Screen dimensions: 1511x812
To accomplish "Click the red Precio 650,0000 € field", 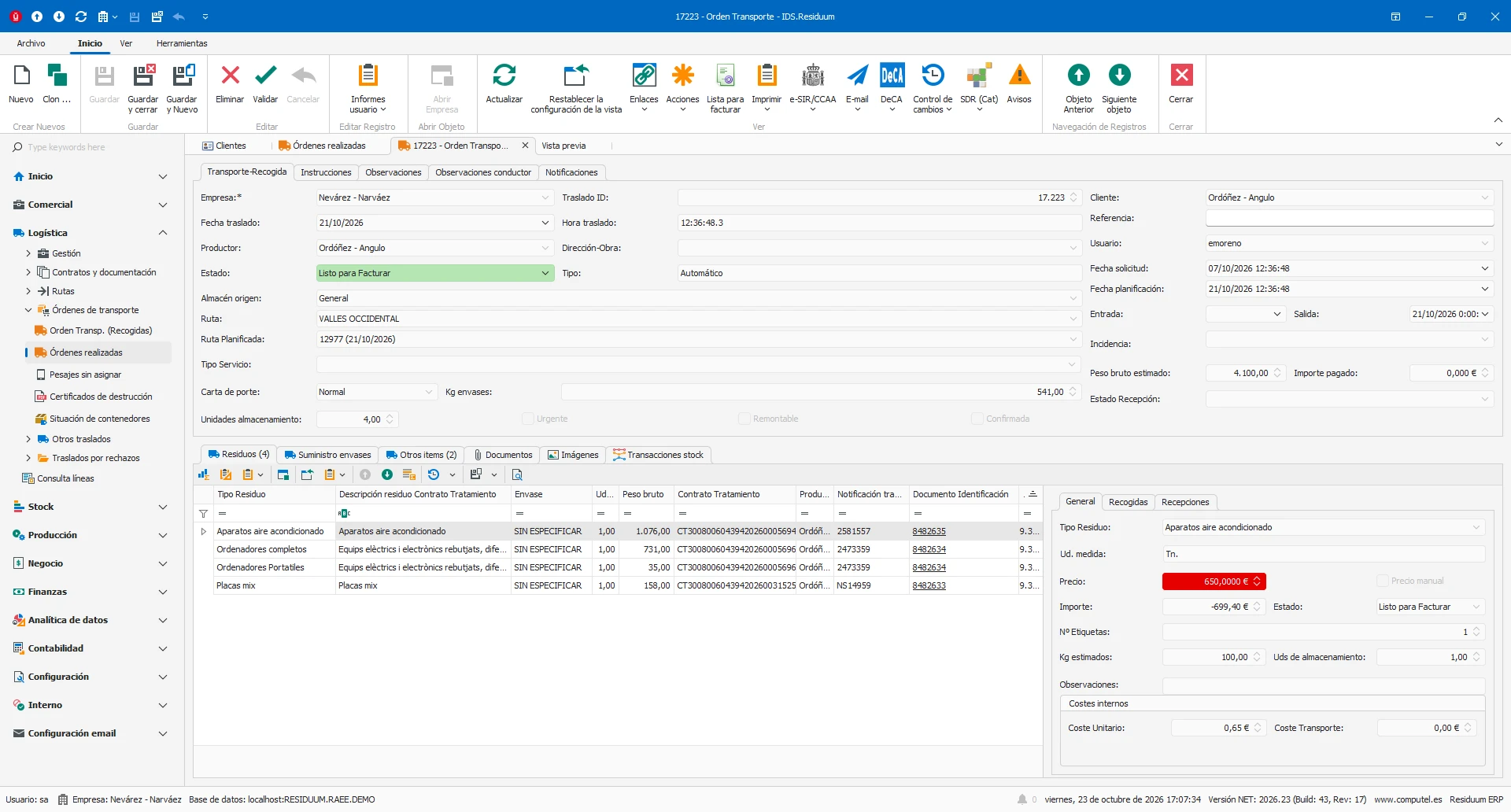I will (1214, 581).
